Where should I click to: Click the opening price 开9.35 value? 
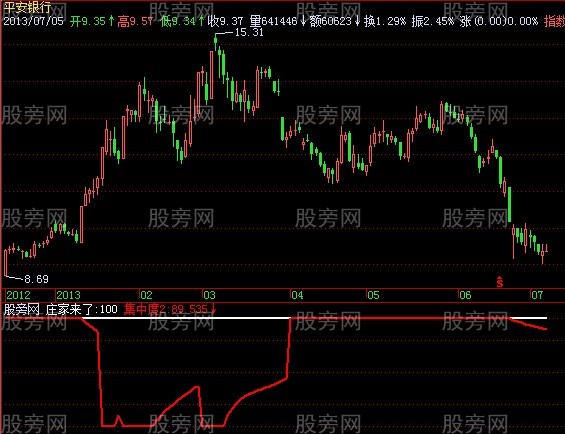pos(92,21)
